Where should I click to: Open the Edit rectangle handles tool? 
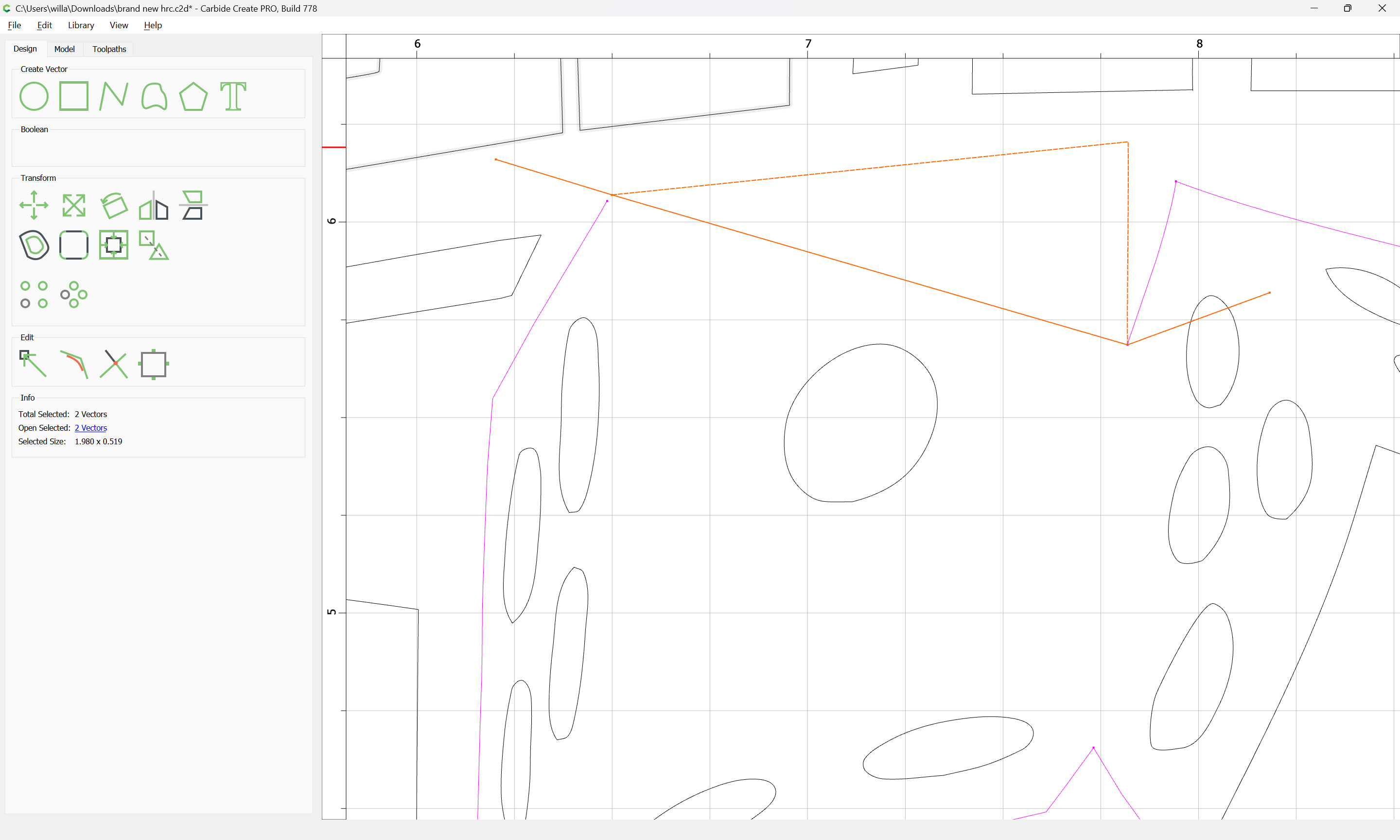(154, 365)
